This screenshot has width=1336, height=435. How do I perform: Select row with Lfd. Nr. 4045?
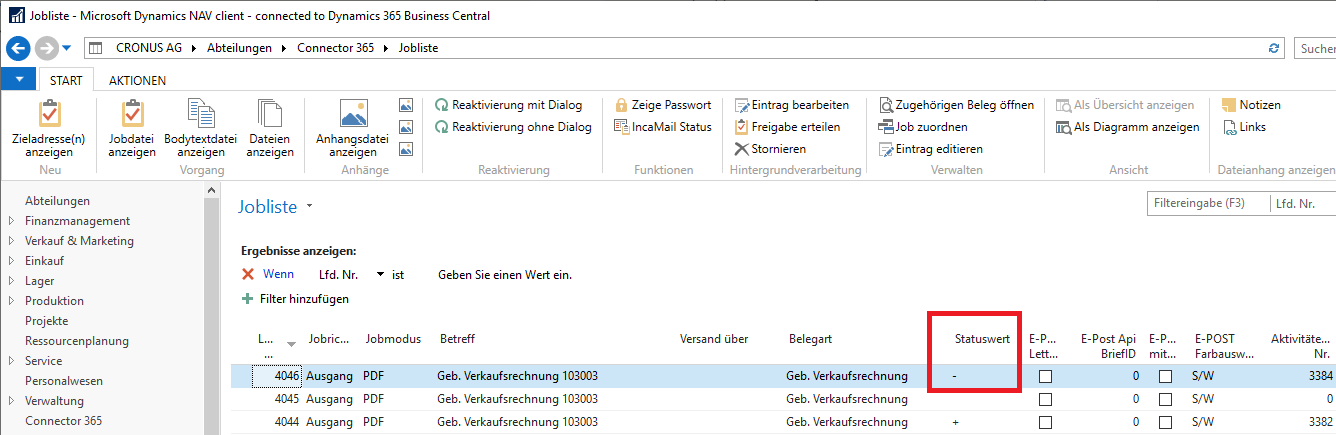tap(783, 399)
